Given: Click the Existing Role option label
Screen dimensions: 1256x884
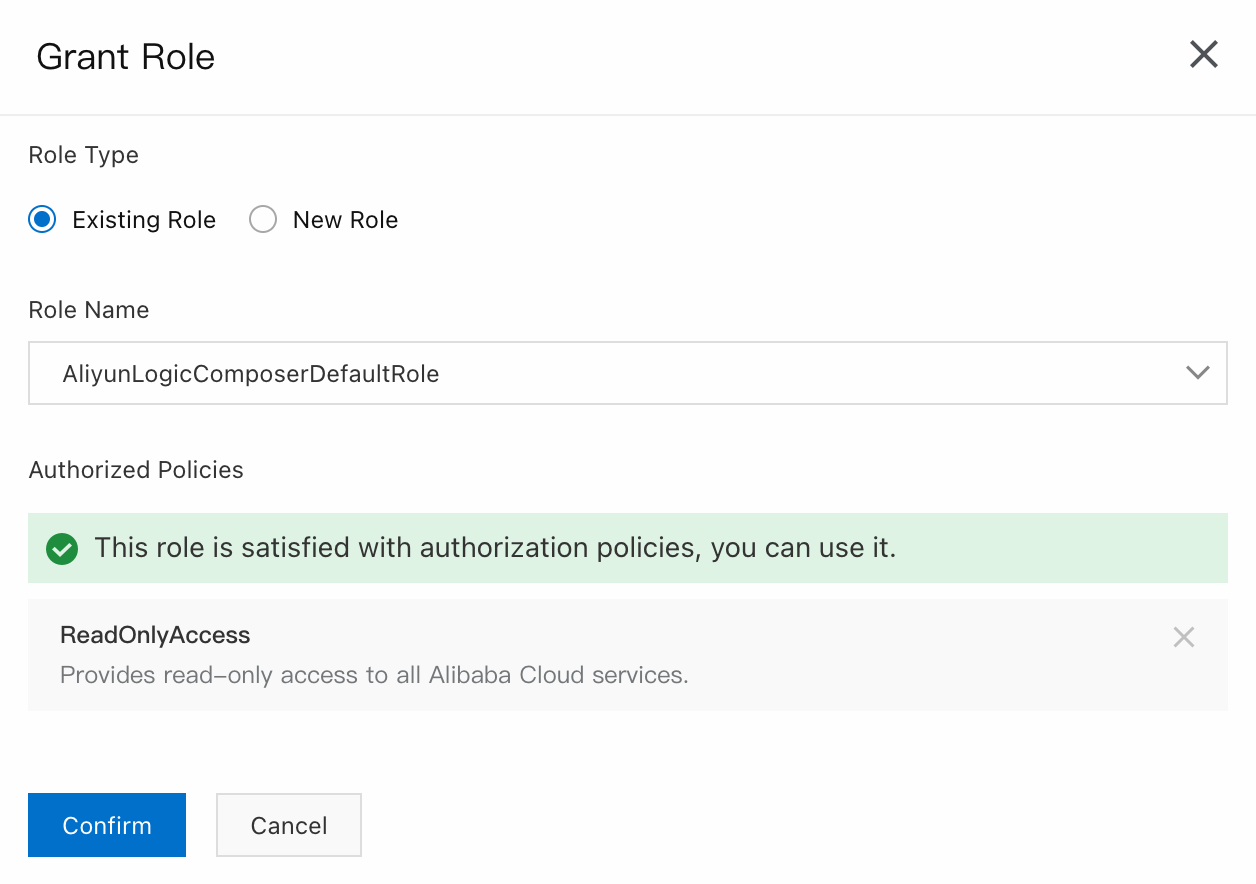Looking at the screenshot, I should tap(144, 220).
